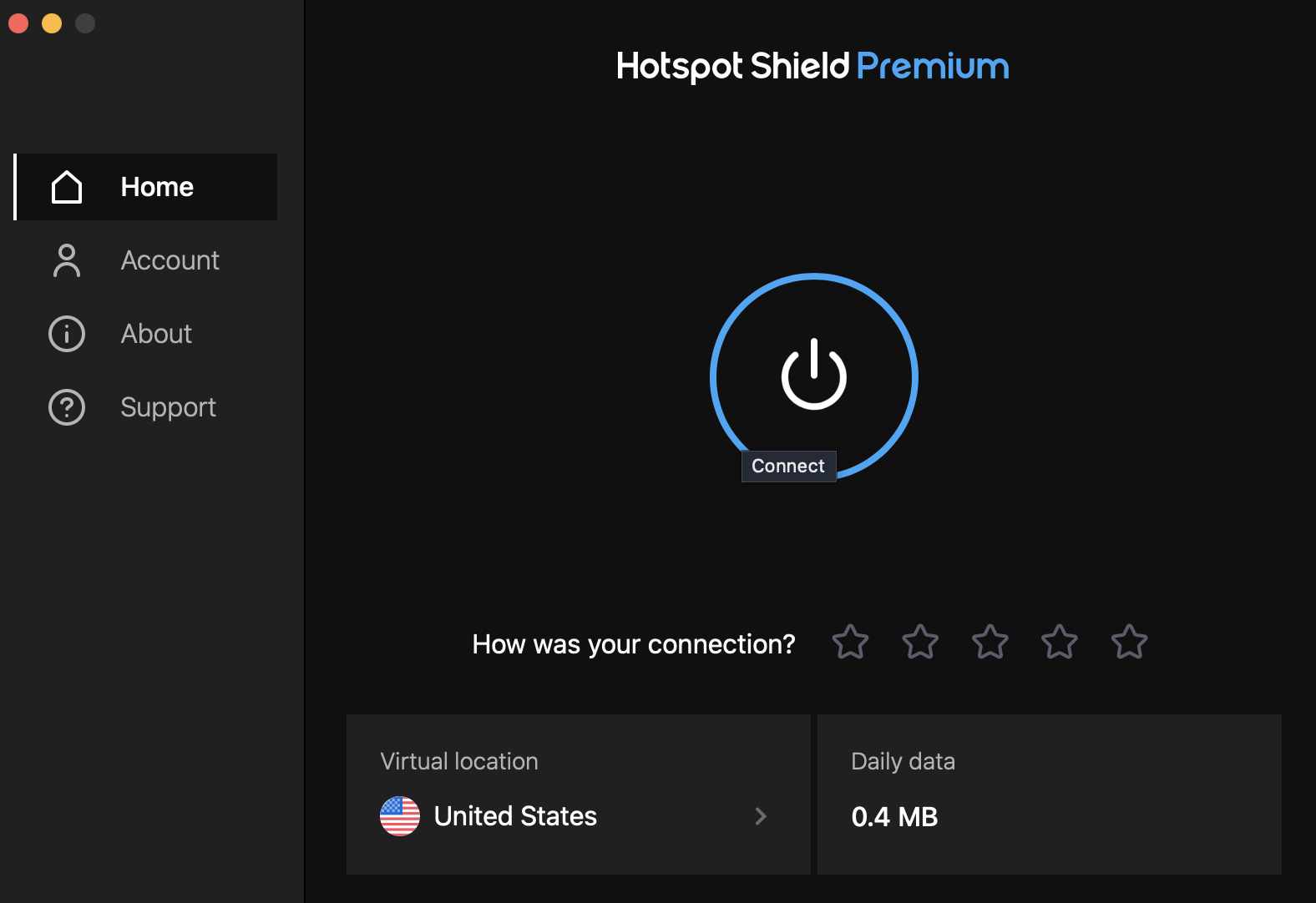Viewport: 1316px width, 903px height.
Task: Click the United States location entry
Action: [514, 815]
